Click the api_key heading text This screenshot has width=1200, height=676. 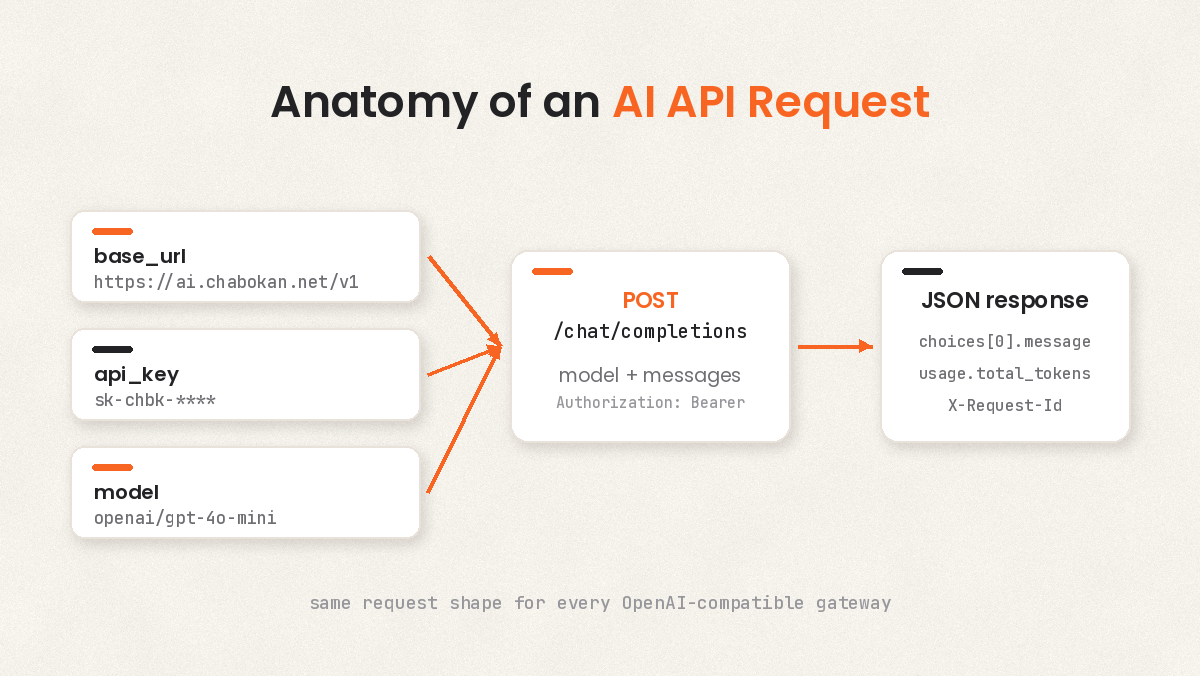136,374
